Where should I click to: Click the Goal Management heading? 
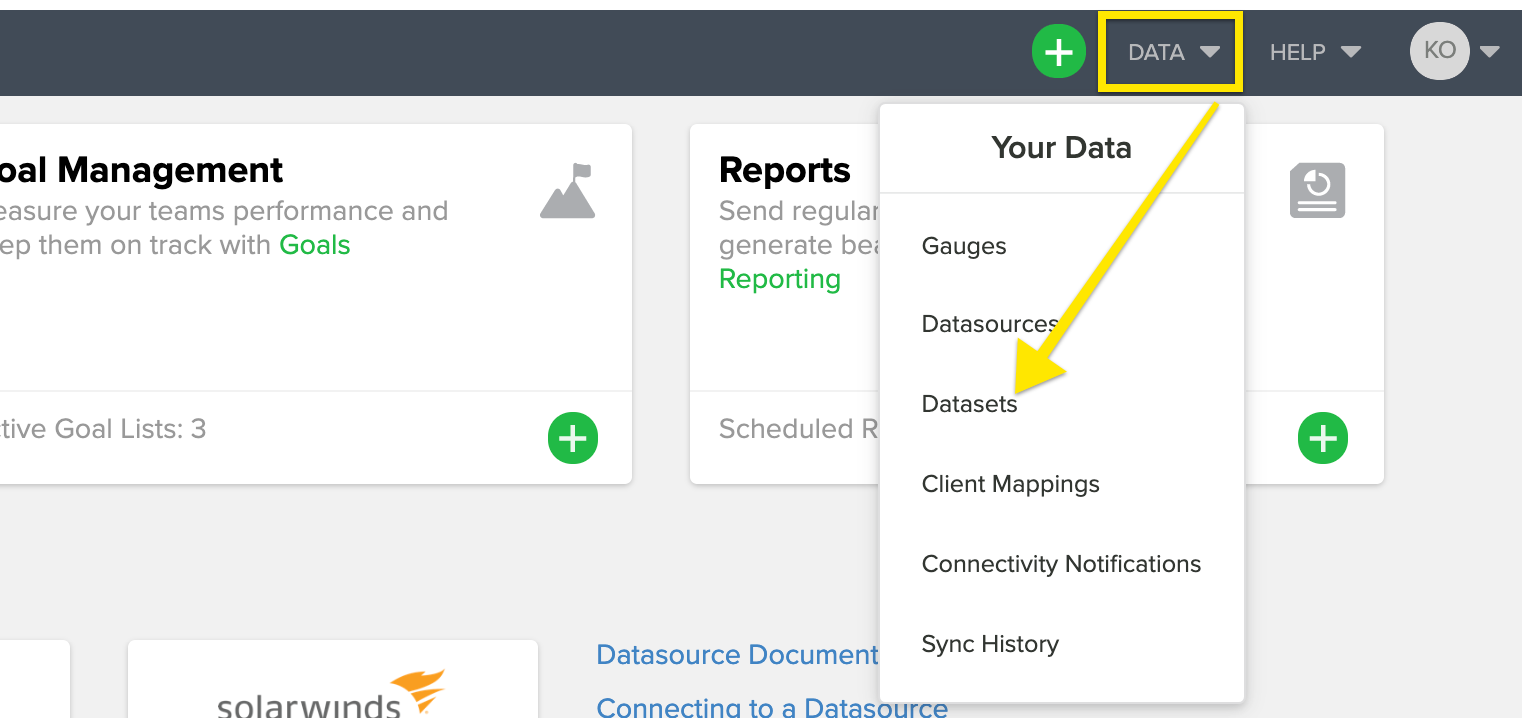(x=141, y=170)
